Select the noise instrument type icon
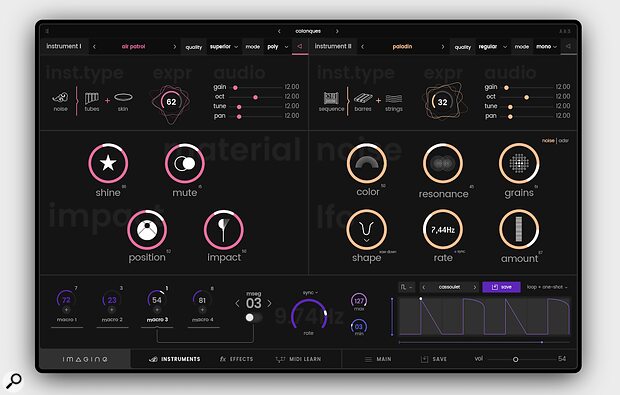Viewport: 620px width, 395px height. (60, 98)
